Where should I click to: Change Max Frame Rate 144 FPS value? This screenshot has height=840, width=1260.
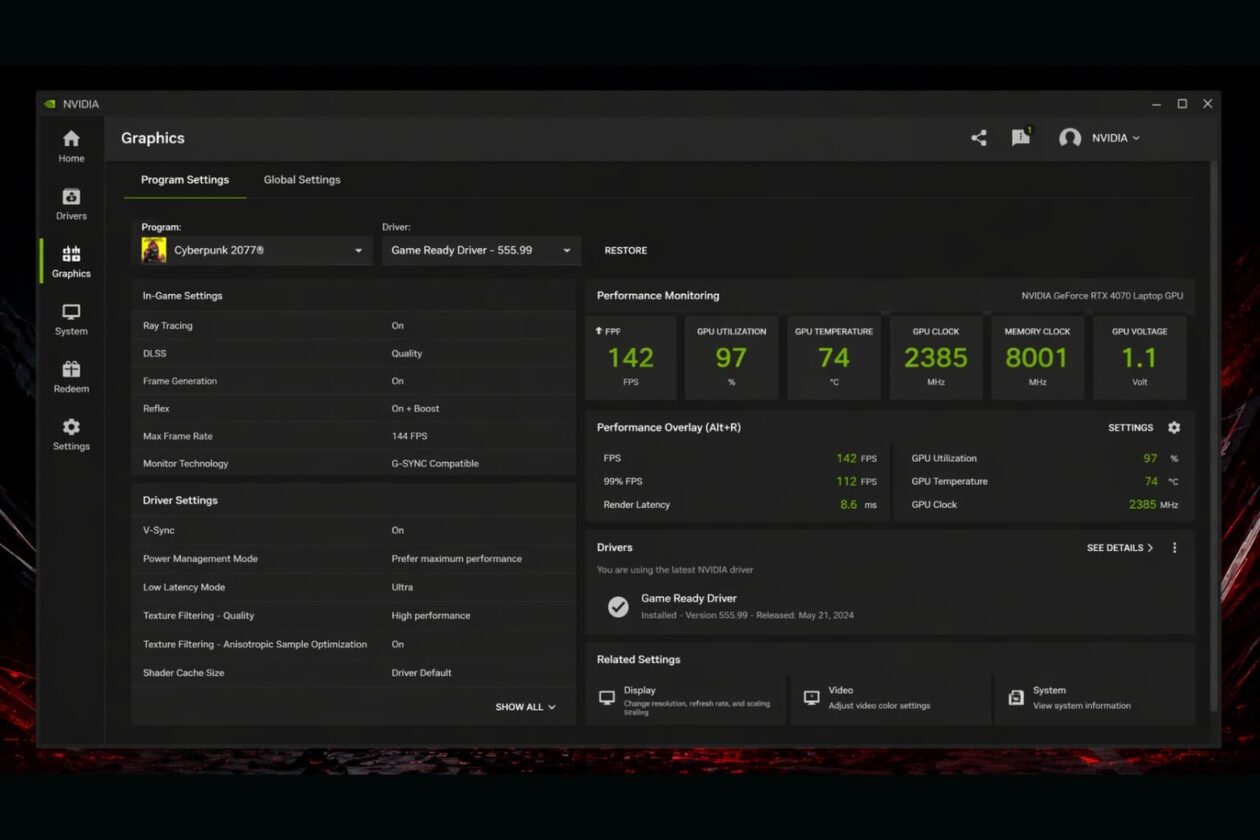(x=409, y=436)
